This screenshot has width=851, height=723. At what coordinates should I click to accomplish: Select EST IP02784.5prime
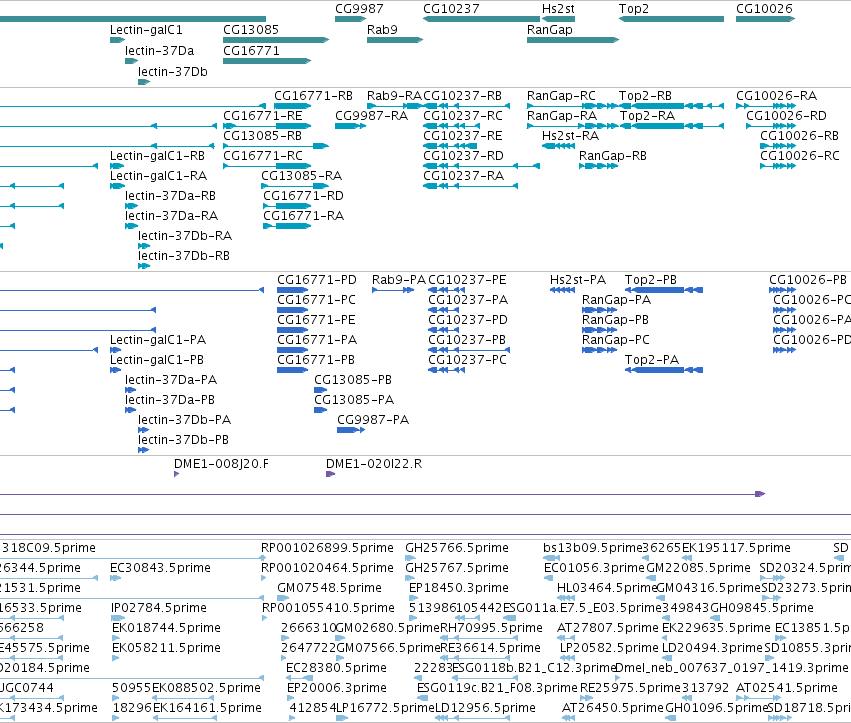(x=158, y=608)
